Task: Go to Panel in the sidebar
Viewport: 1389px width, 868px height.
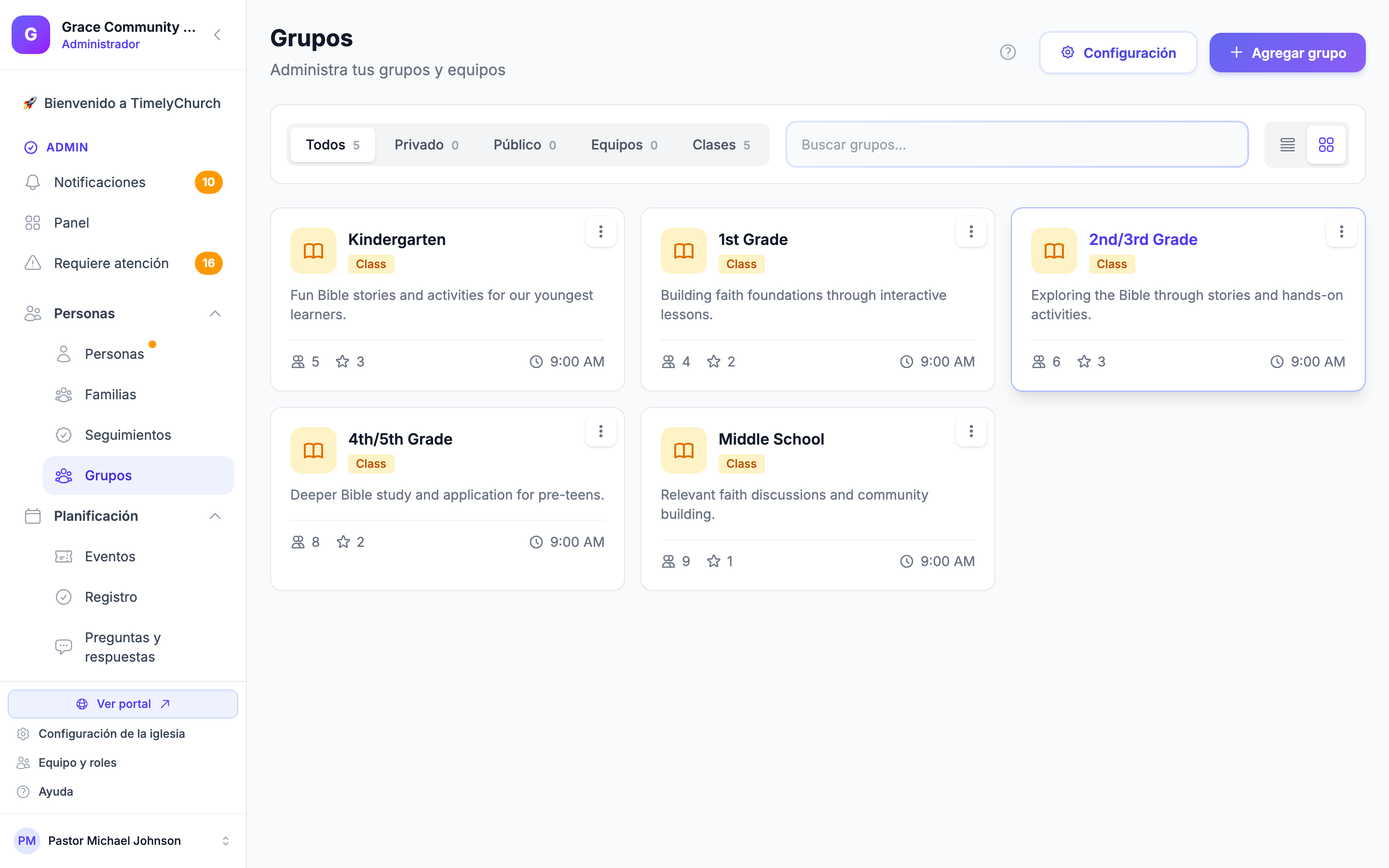Action: (x=123, y=223)
